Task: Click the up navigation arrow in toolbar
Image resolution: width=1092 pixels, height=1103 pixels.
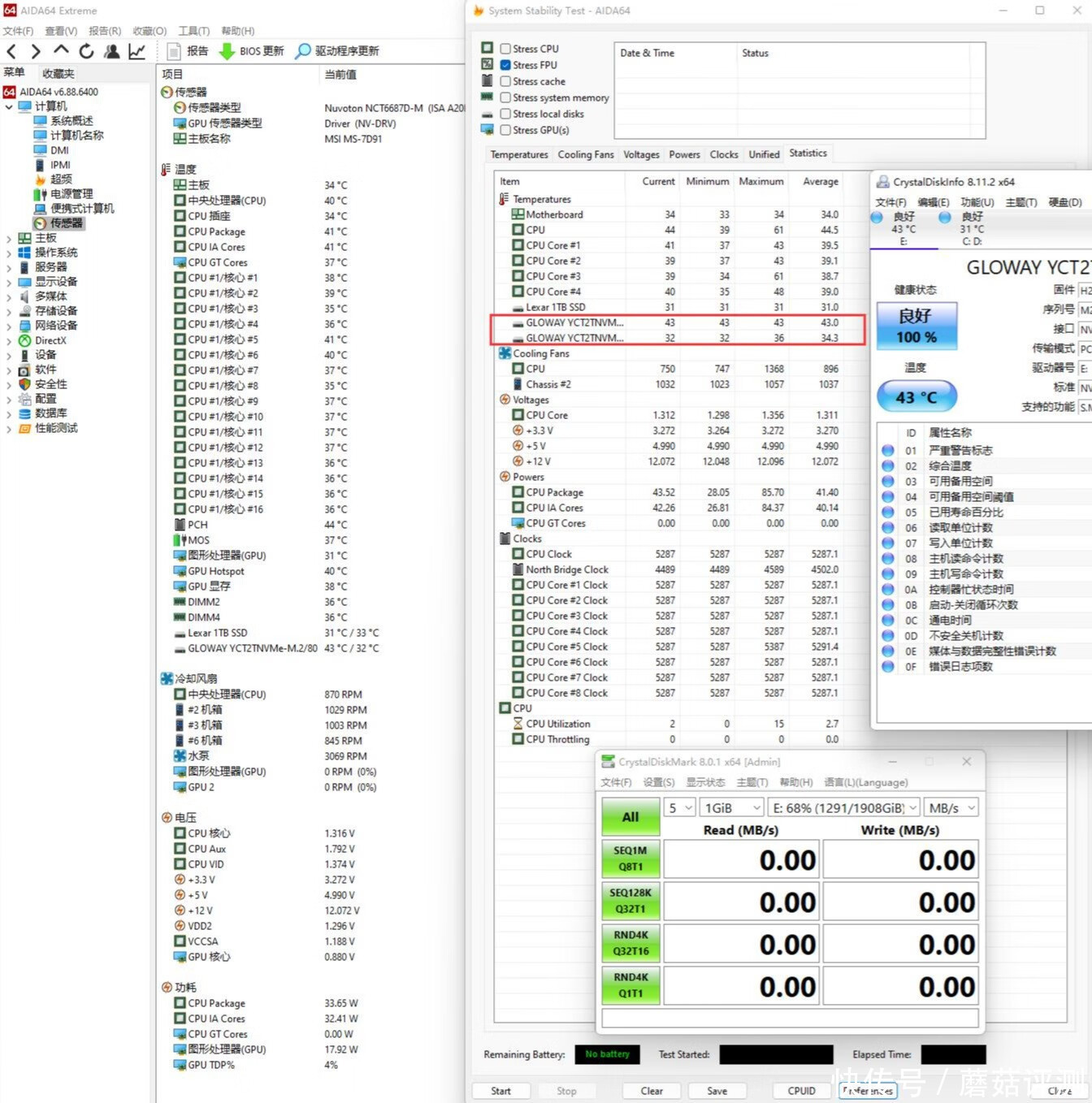Action: click(x=61, y=50)
